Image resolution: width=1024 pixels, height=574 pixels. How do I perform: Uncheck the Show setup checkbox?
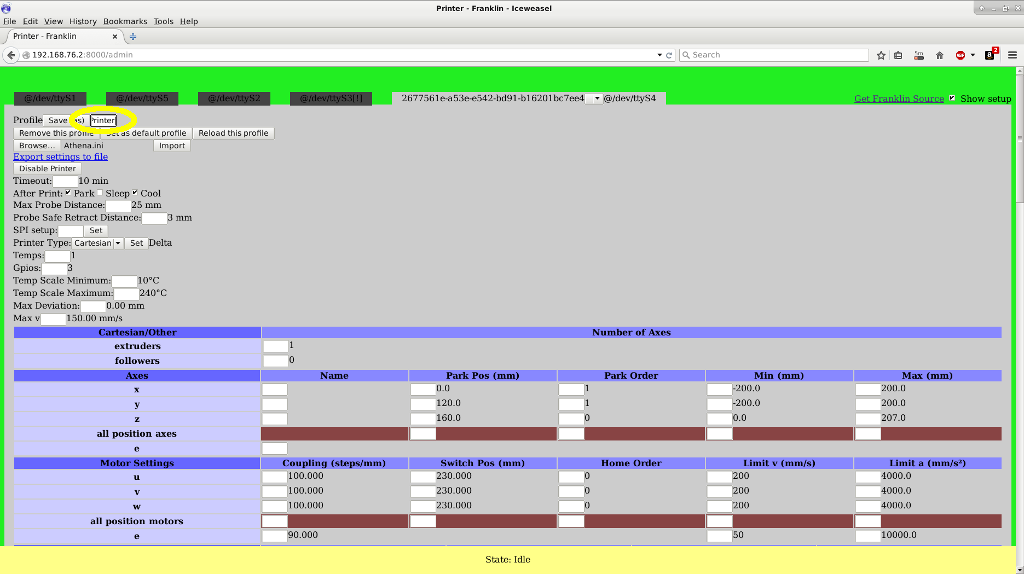click(x=952, y=99)
